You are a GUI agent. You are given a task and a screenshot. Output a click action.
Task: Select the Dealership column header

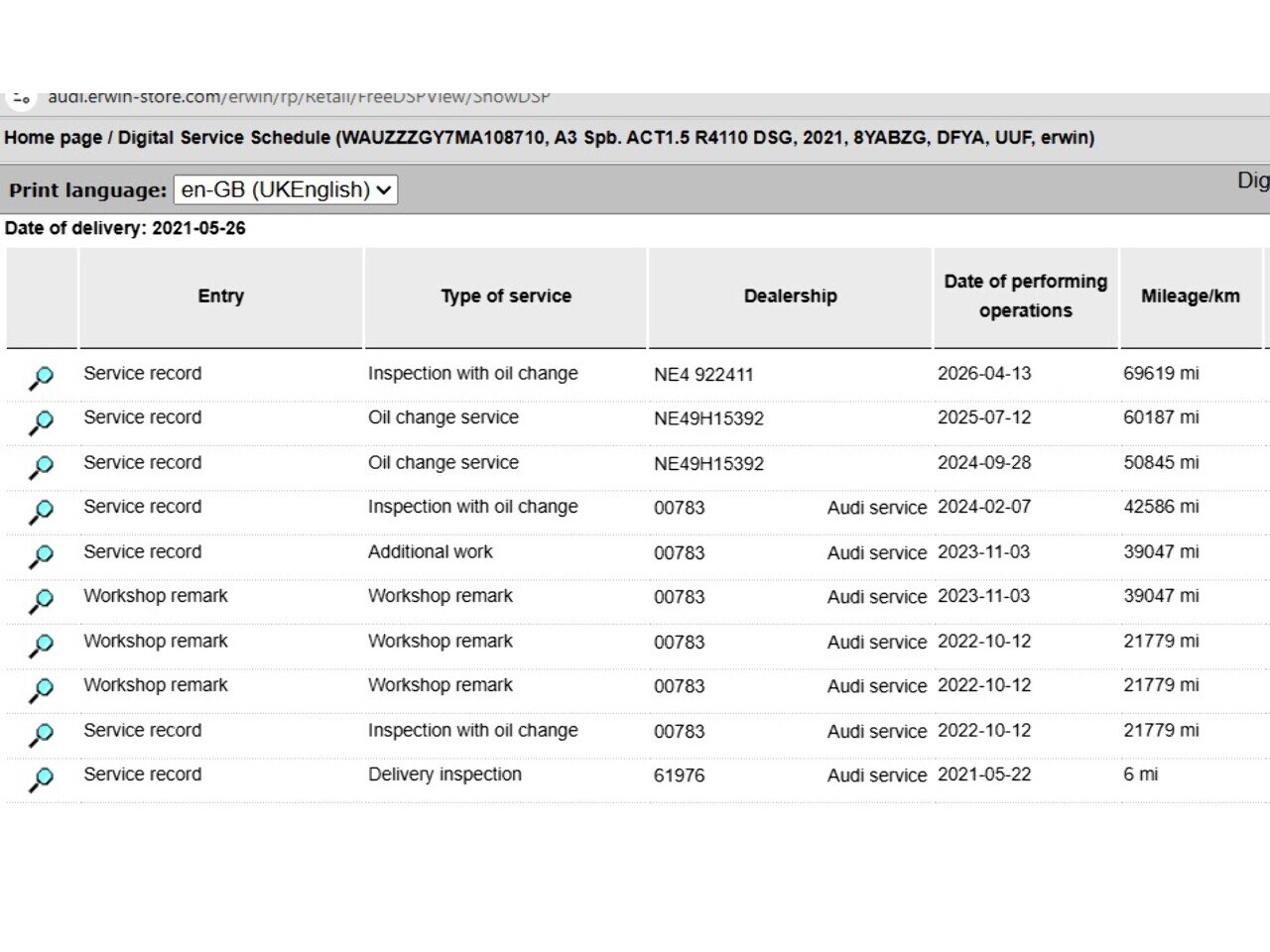coord(791,297)
